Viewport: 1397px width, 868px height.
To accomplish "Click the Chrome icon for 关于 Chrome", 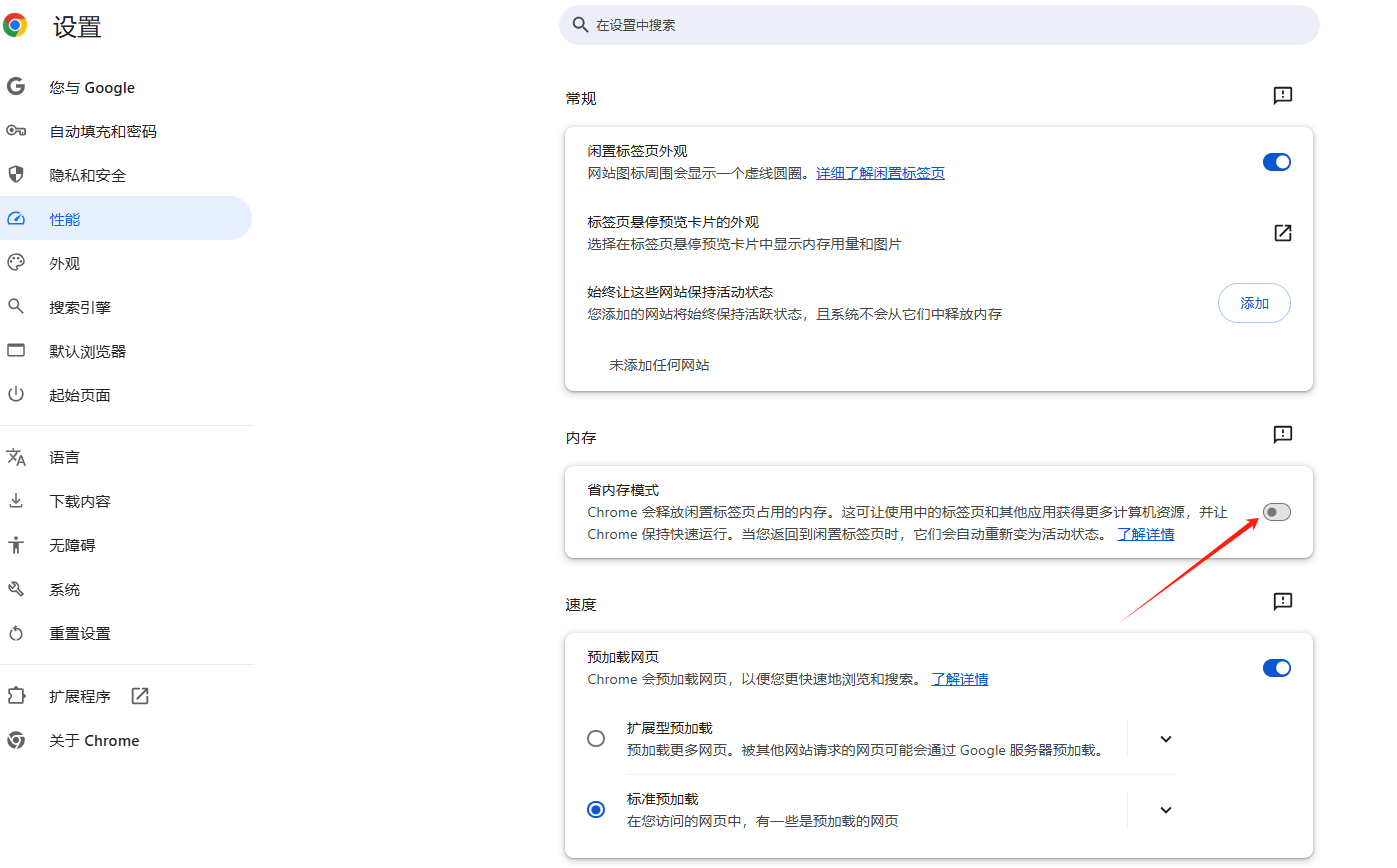I will point(15,740).
